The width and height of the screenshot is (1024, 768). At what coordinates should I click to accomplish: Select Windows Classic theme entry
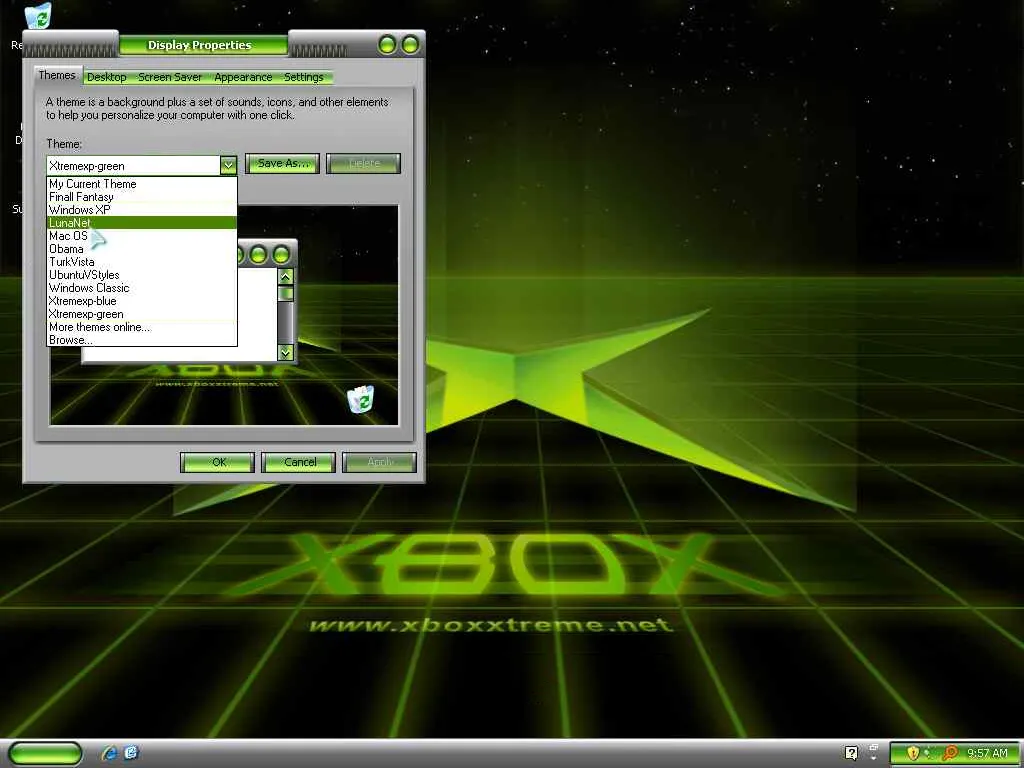142,288
